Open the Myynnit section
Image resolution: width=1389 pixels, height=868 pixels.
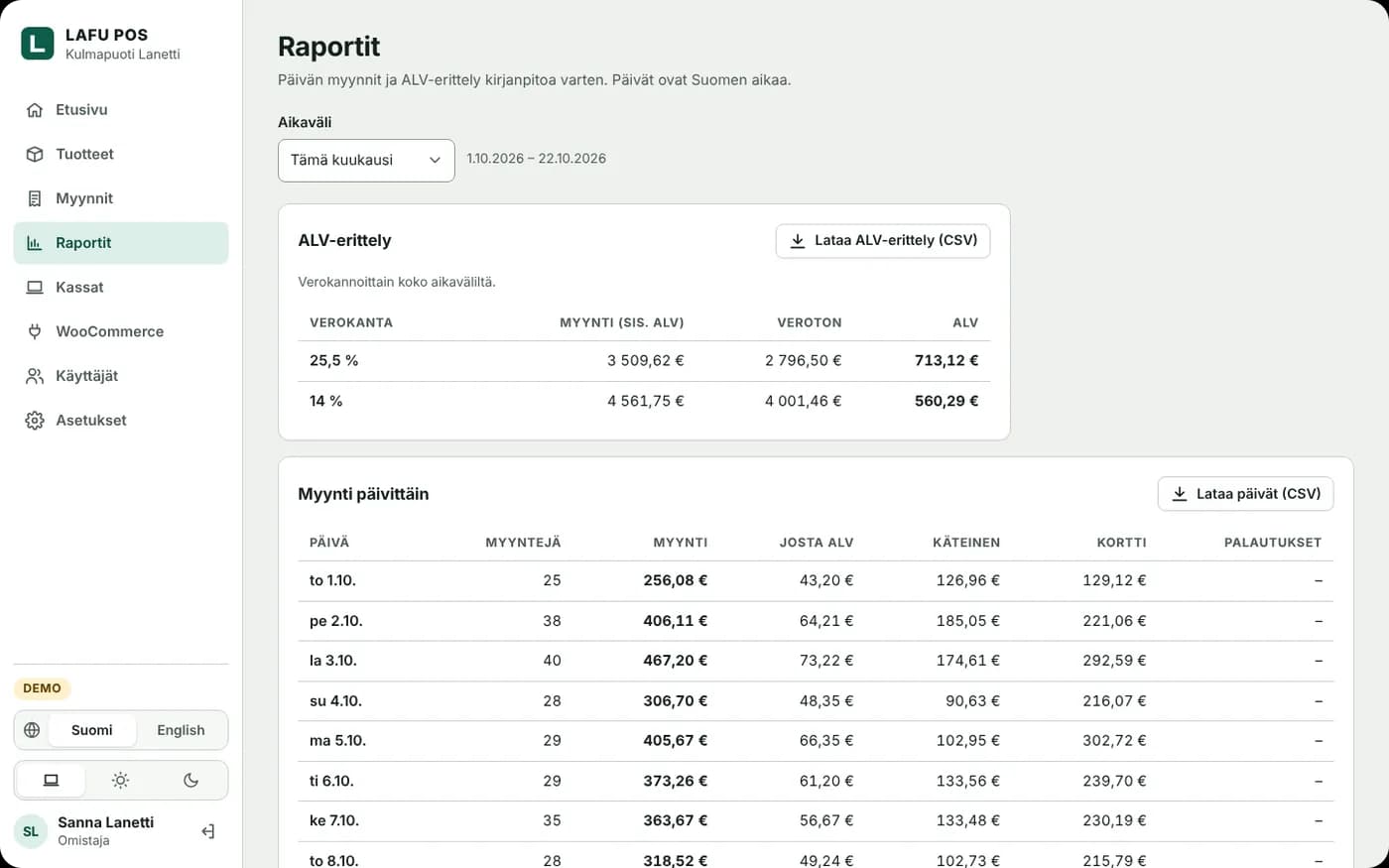pyautogui.click(x=121, y=198)
